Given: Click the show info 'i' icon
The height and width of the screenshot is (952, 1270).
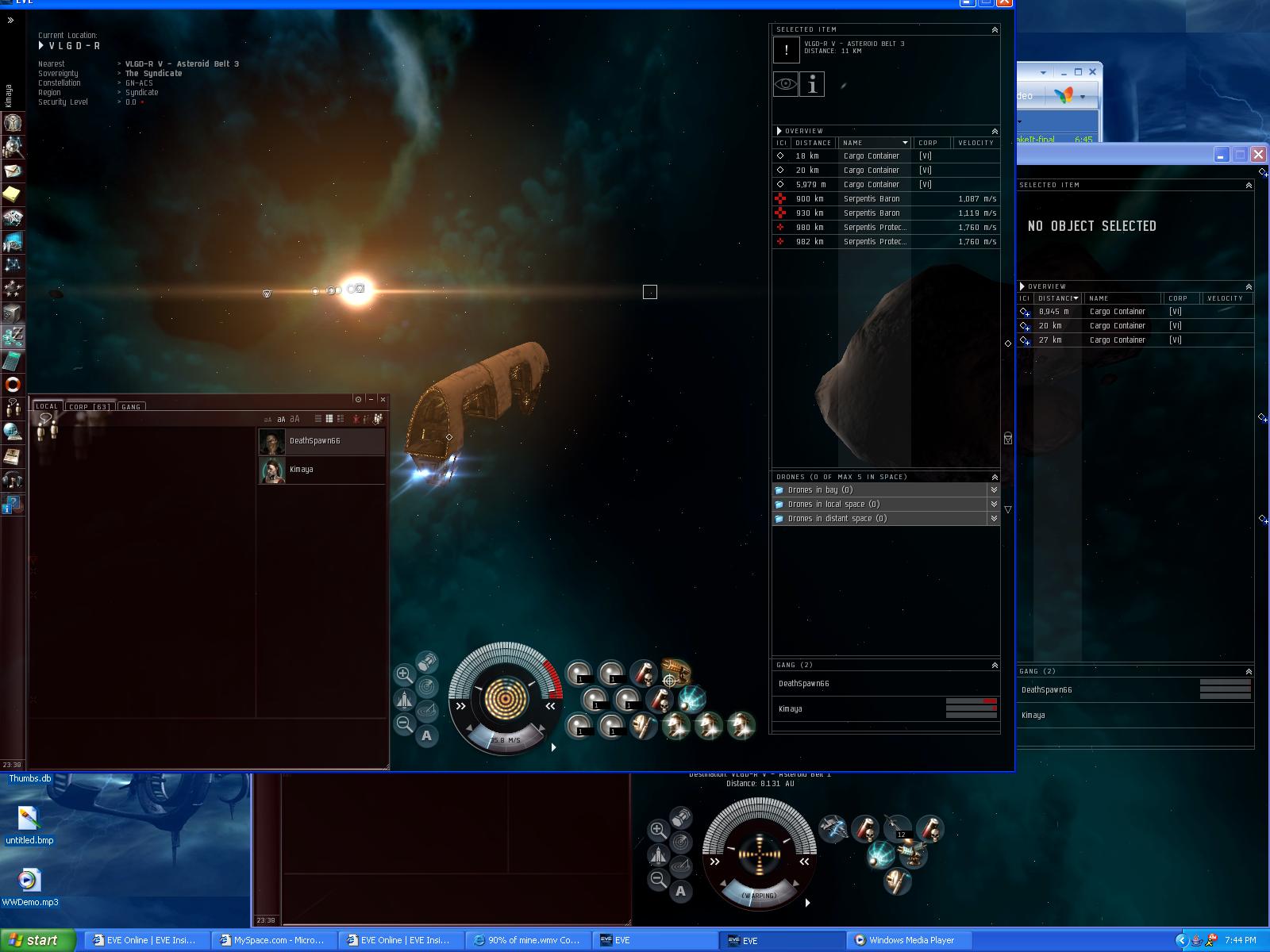Looking at the screenshot, I should [x=812, y=84].
